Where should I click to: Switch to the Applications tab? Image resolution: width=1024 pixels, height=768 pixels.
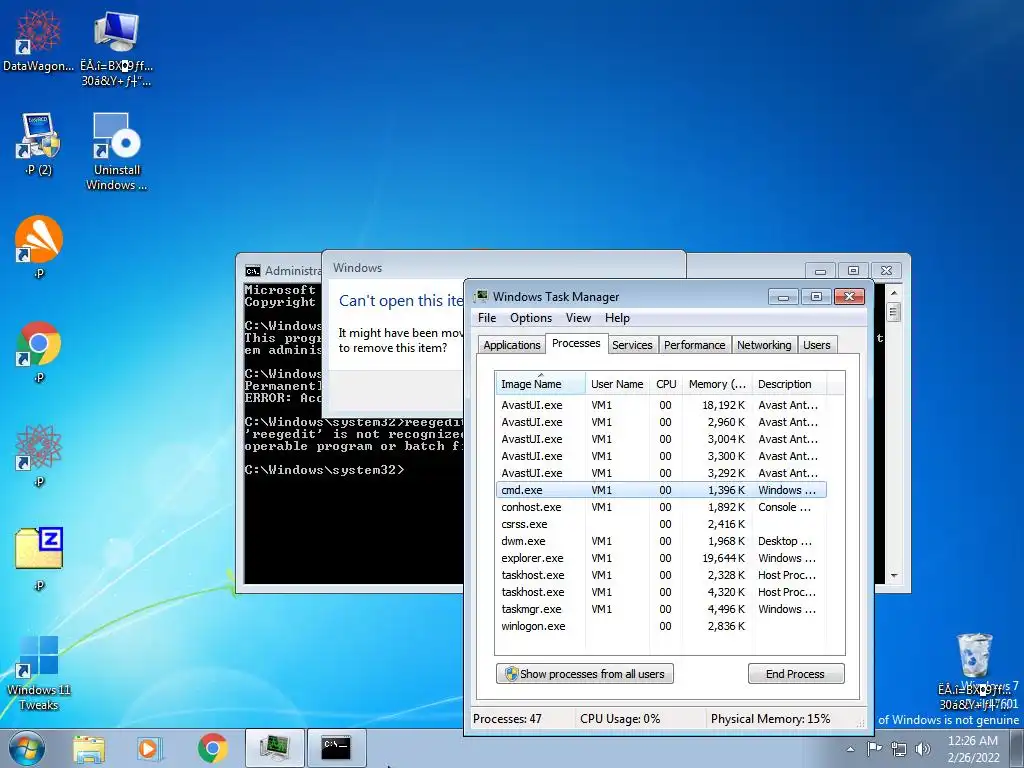(511, 345)
